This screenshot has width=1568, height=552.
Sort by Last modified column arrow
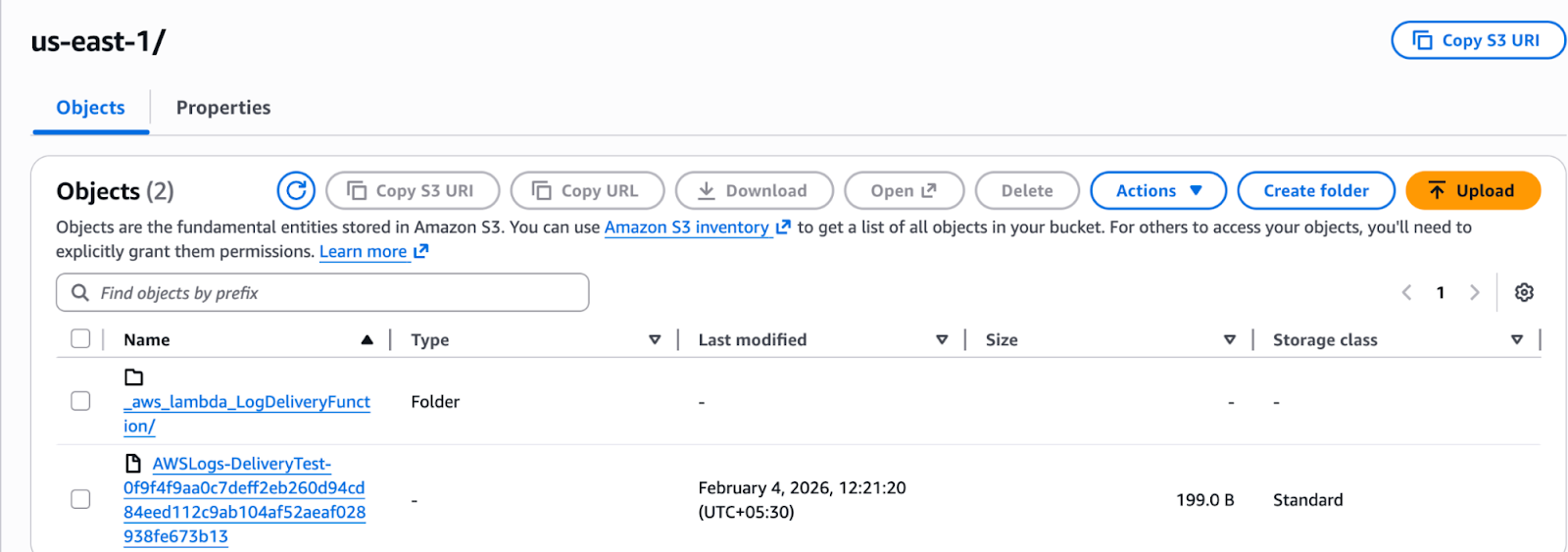click(942, 339)
